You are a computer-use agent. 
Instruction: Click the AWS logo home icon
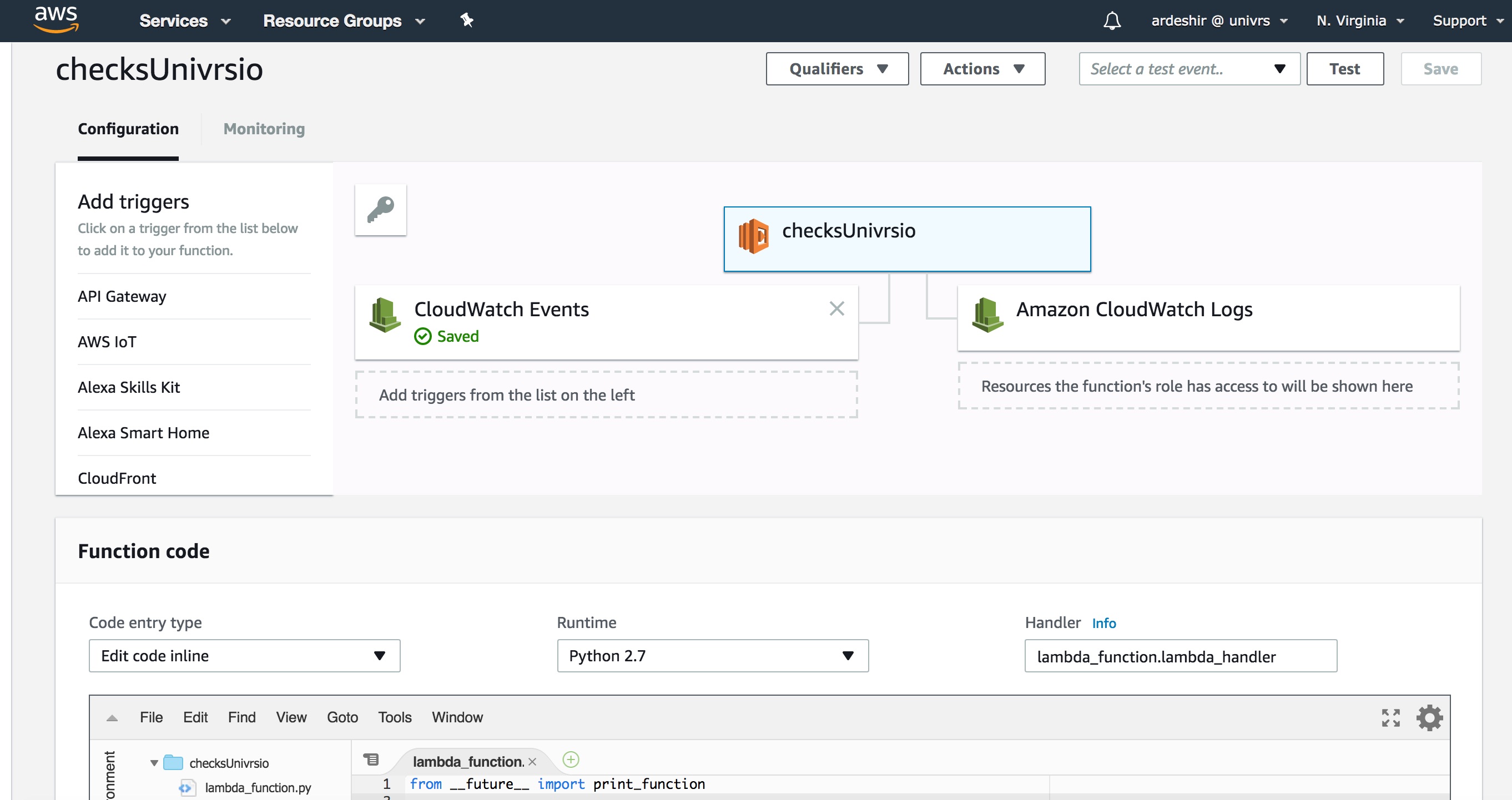pos(56,19)
